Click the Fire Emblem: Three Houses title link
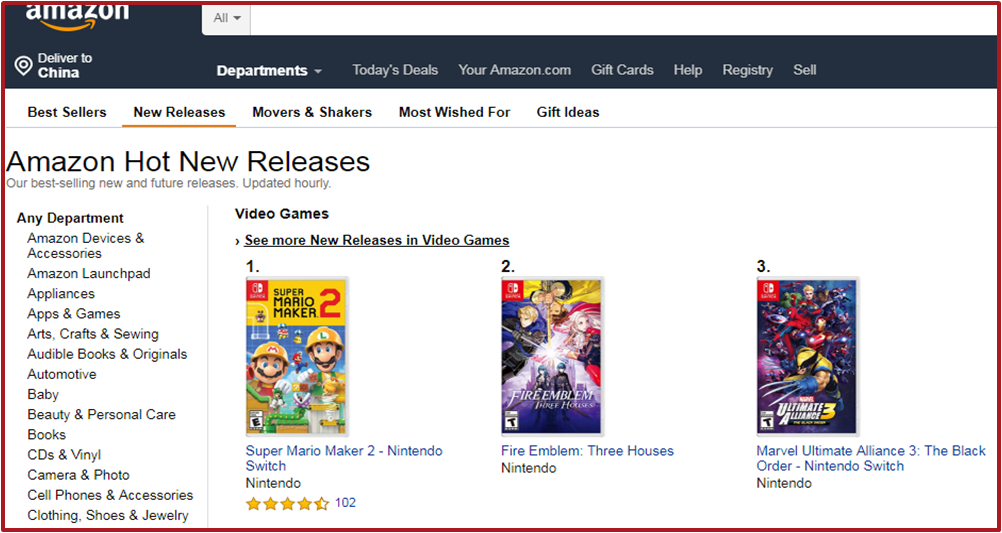This screenshot has width=1002, height=533. [587, 451]
